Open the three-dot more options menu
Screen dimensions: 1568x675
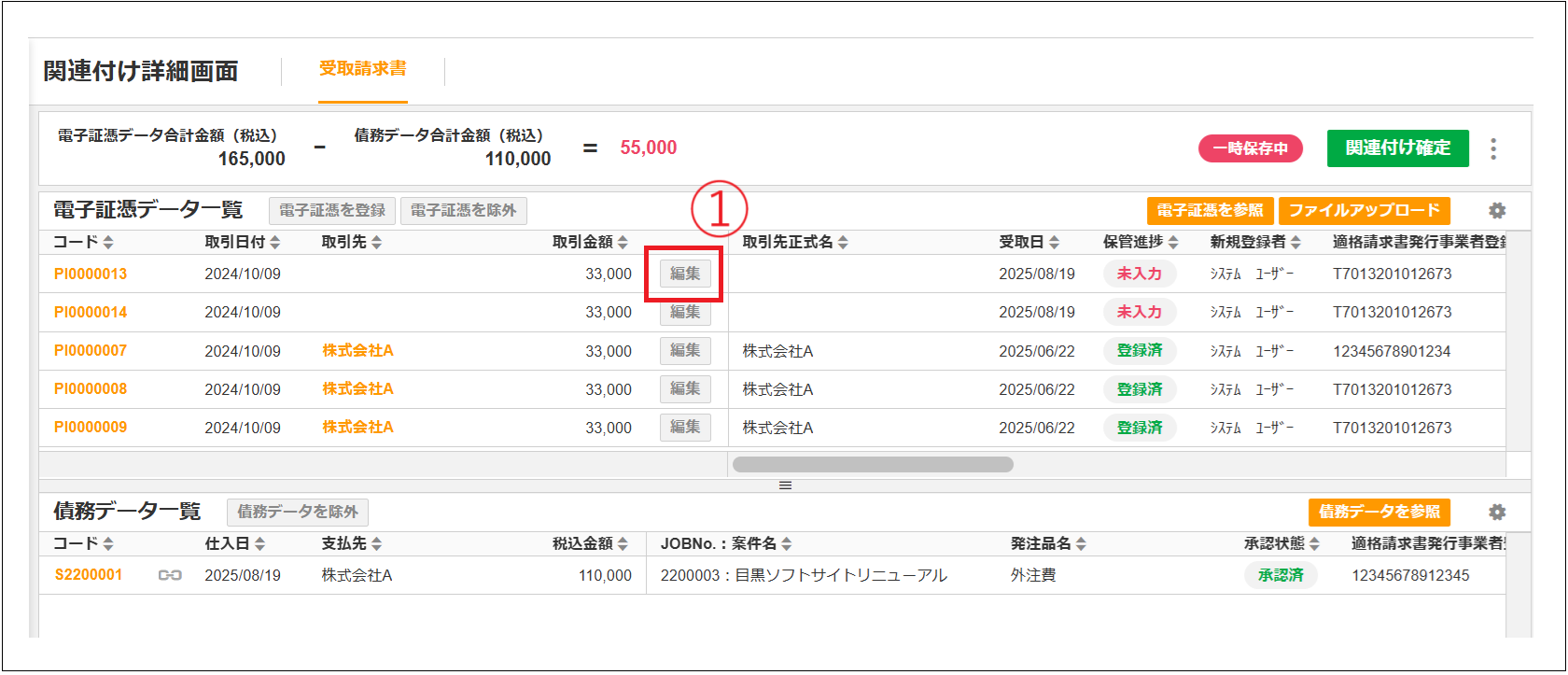(1493, 148)
